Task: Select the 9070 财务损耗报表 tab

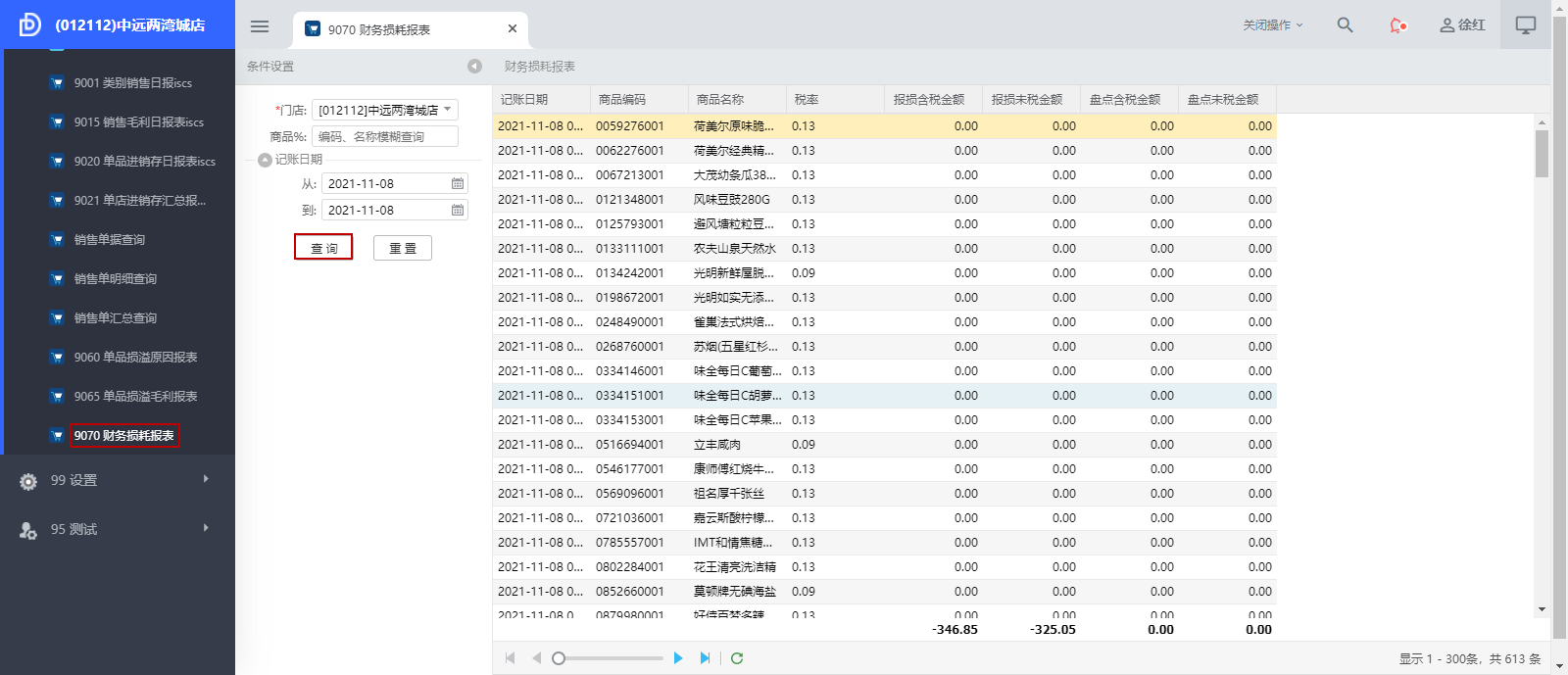Action: pyautogui.click(x=410, y=29)
